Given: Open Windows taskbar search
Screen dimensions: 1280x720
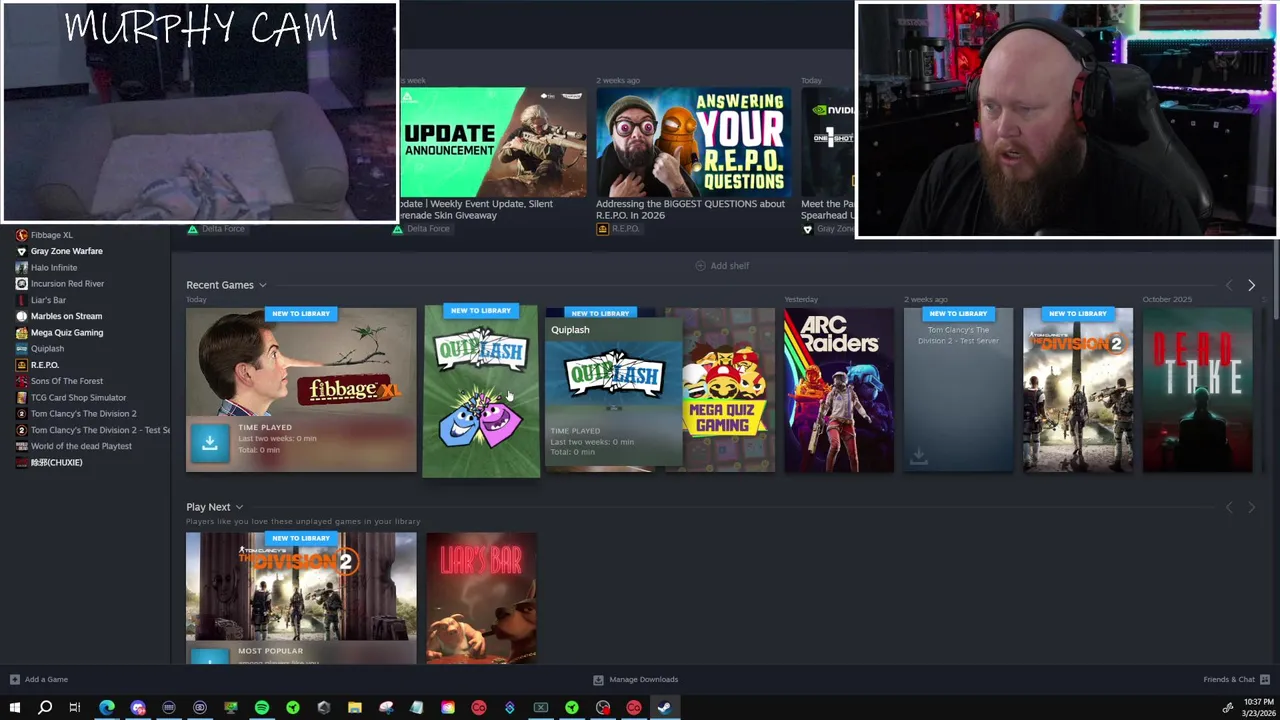Looking at the screenshot, I should [45, 708].
